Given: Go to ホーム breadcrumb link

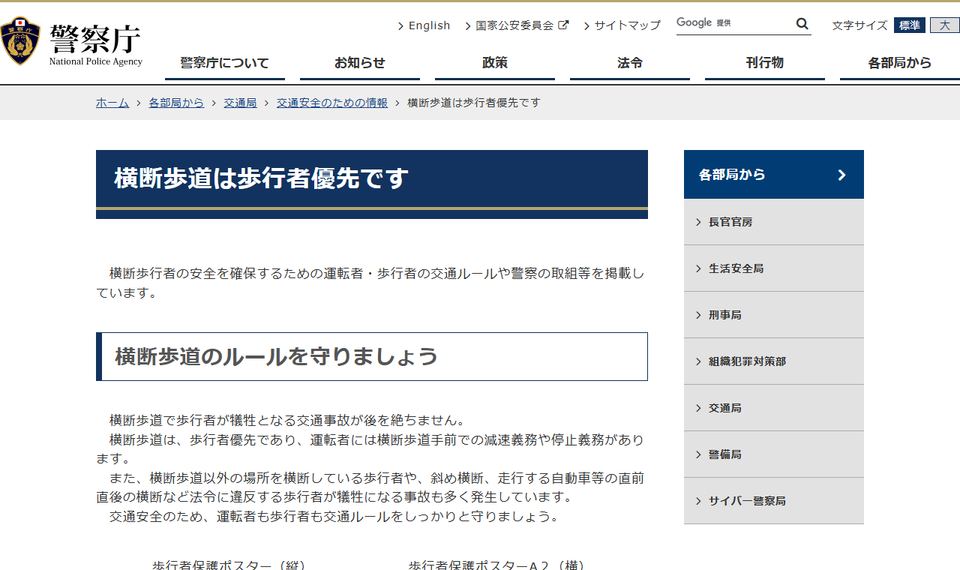Looking at the screenshot, I should click(112, 103).
